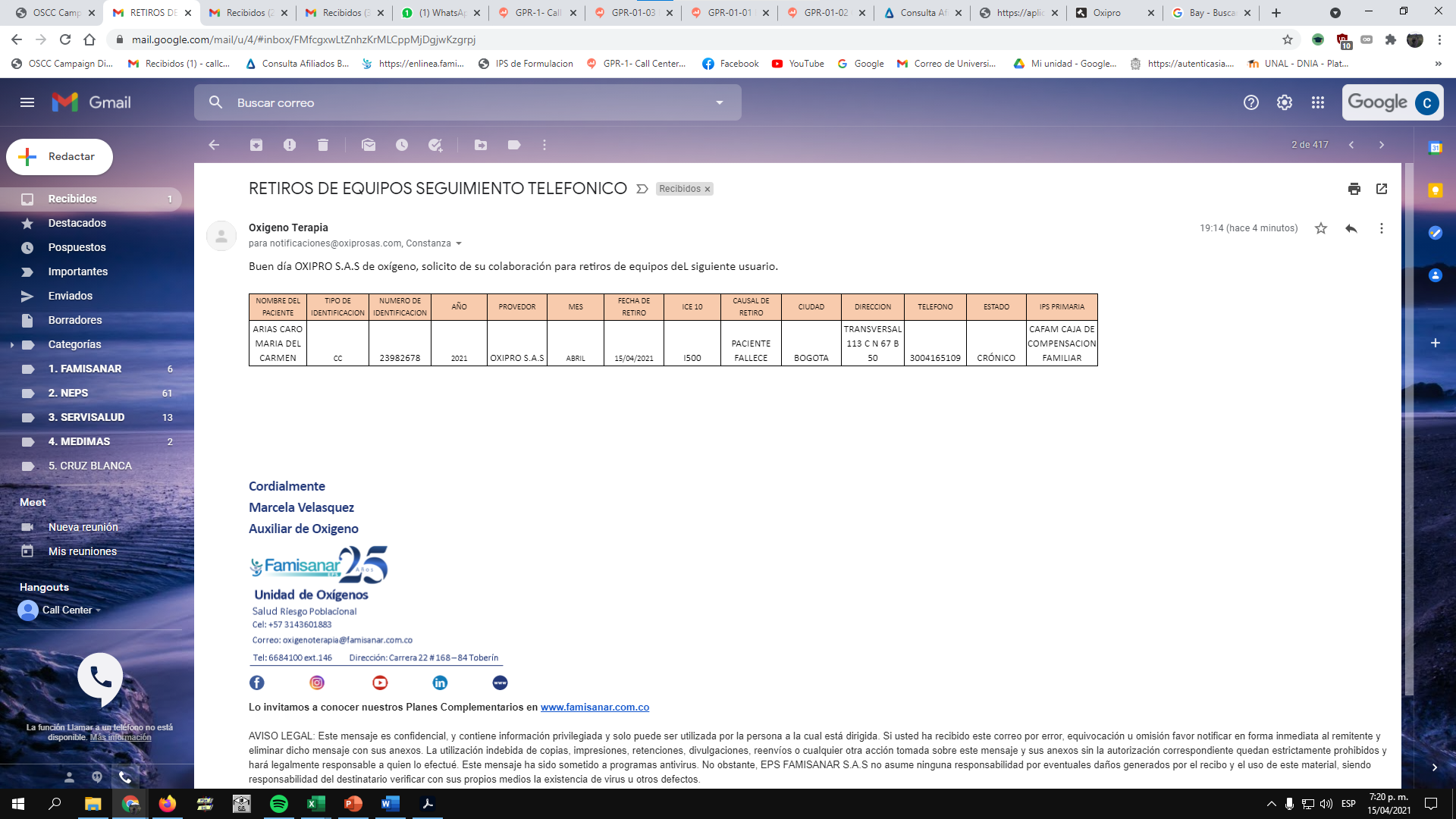Open the Famisanar Instagram icon
The width and height of the screenshot is (1456, 819).
[x=317, y=682]
